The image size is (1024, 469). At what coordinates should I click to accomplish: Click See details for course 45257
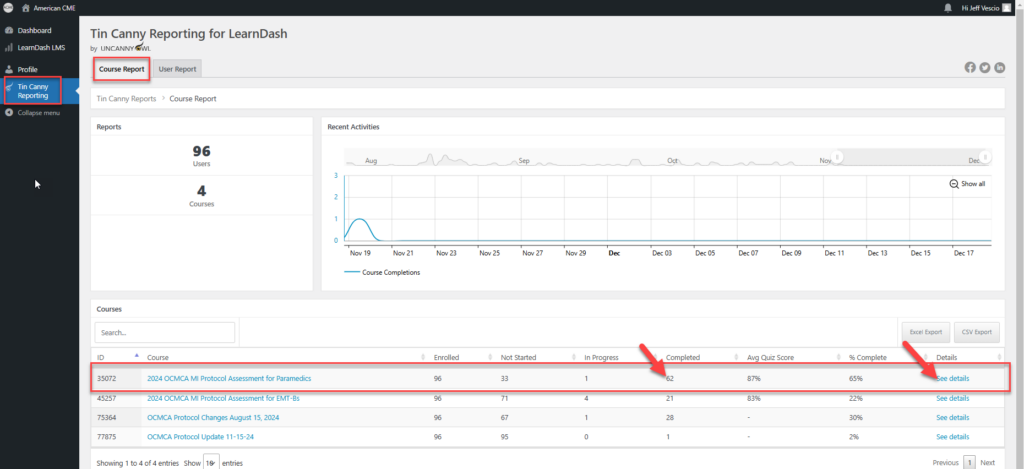(953, 398)
